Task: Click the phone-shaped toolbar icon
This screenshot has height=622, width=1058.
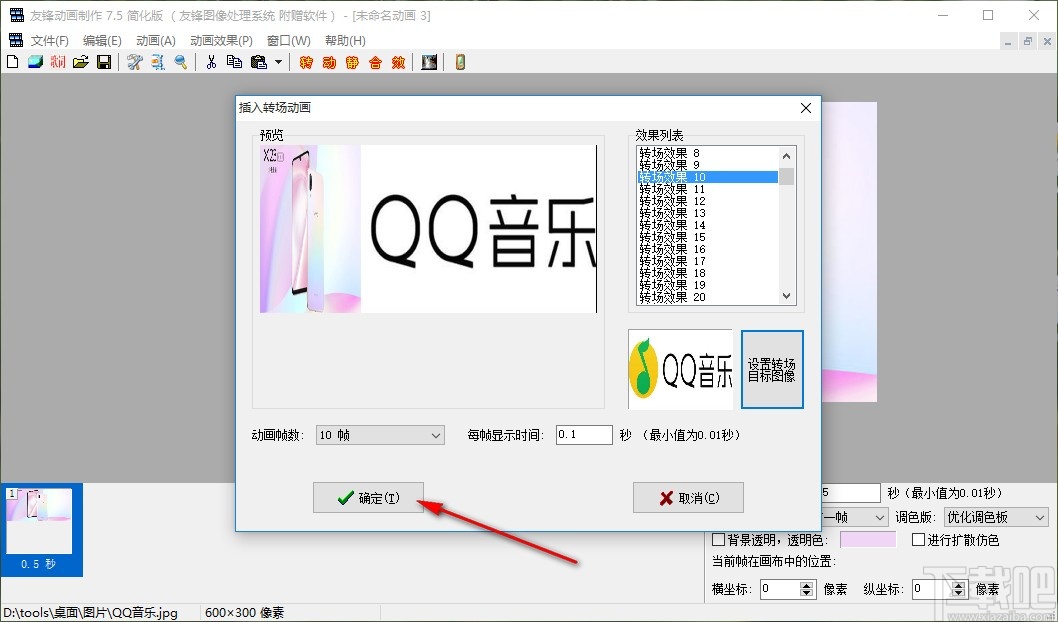Action: [460, 62]
